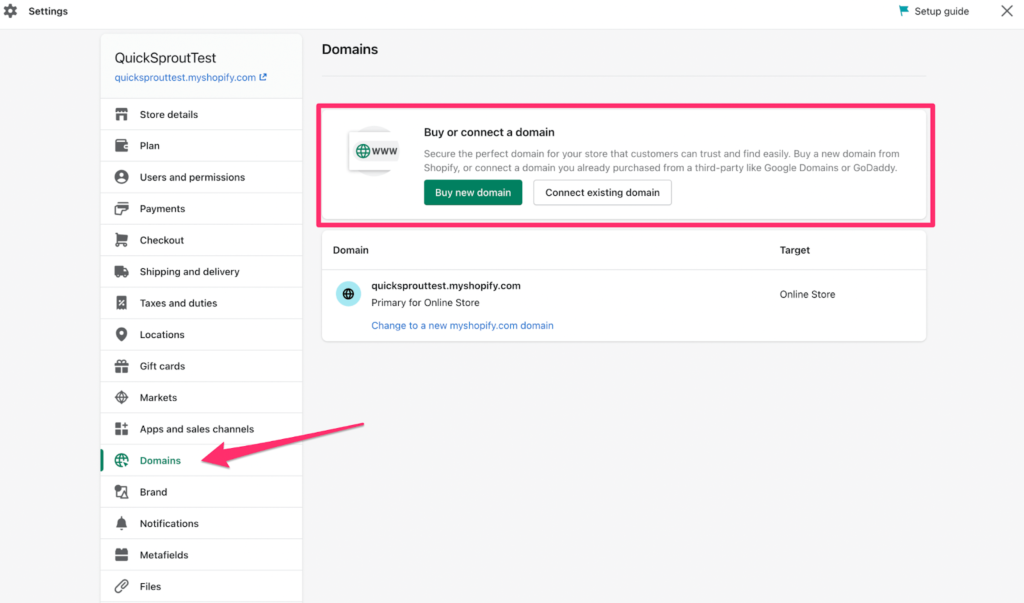Click the Files paperclip icon

click(121, 586)
